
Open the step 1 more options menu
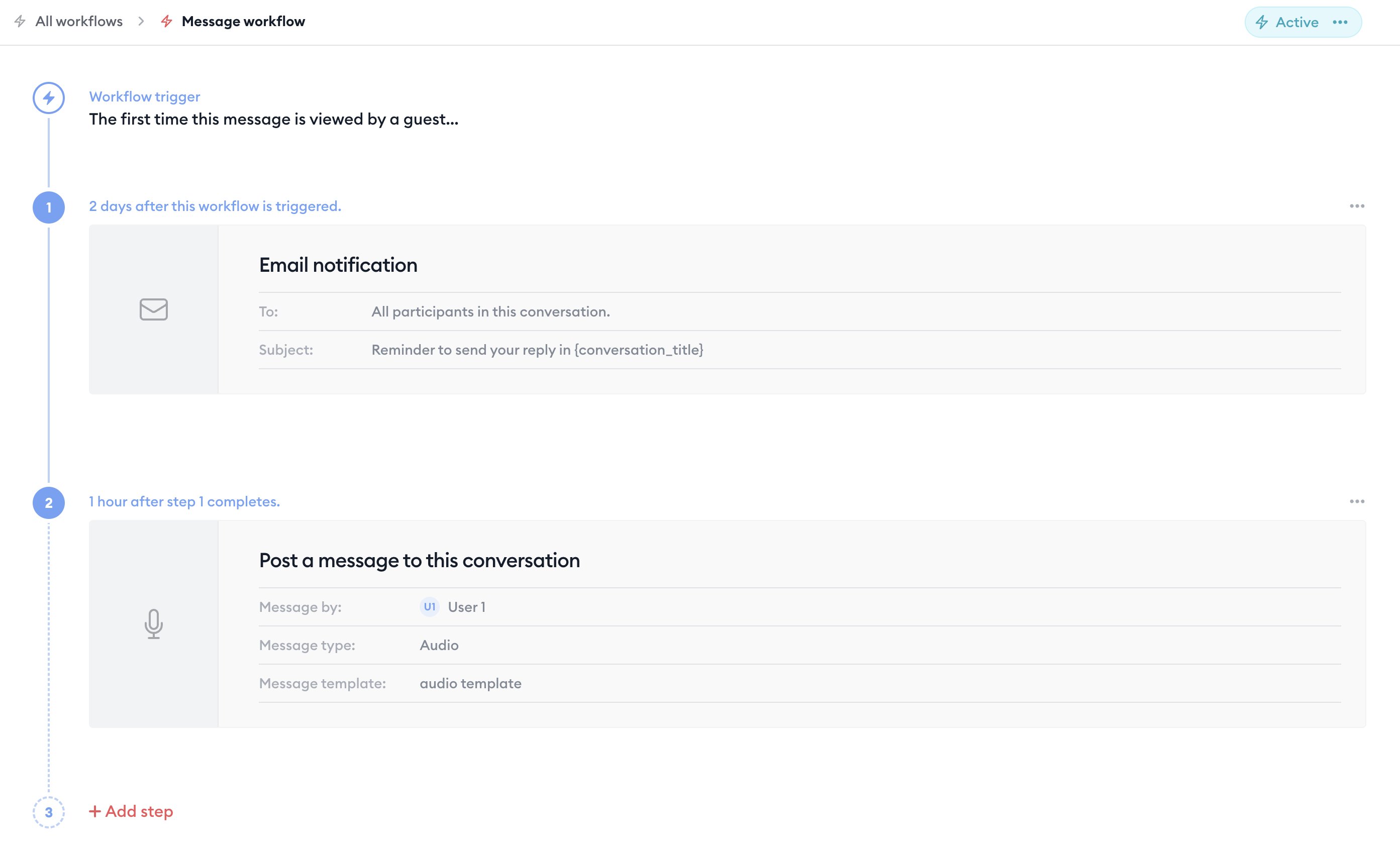[1357, 206]
